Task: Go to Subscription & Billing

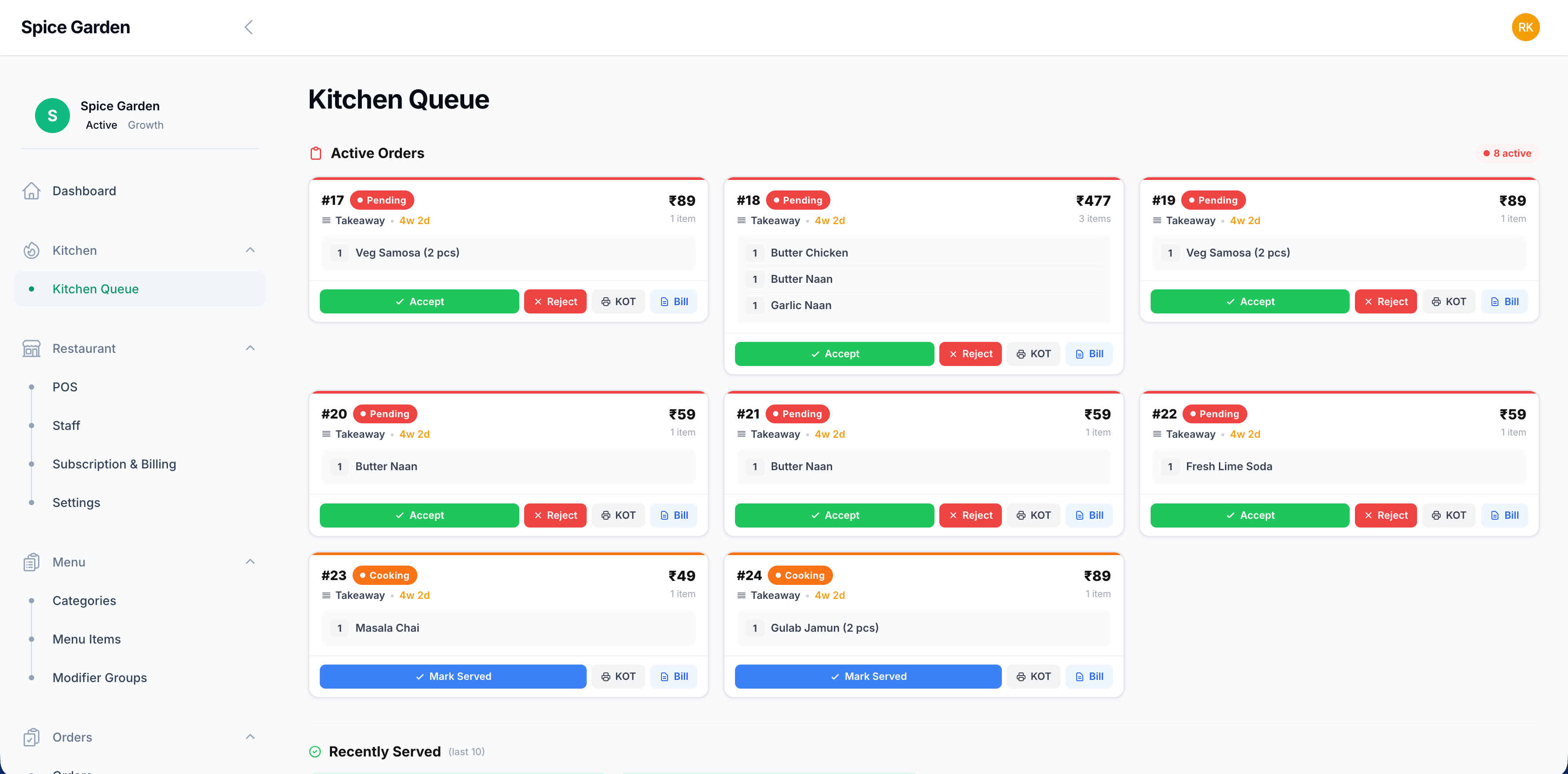Action: (x=114, y=464)
